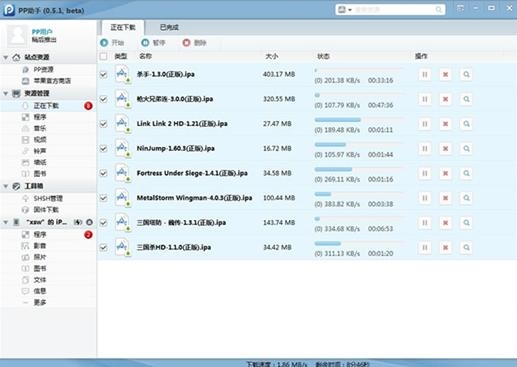Uncheck the 143.74 MB download checkbox

(103, 223)
